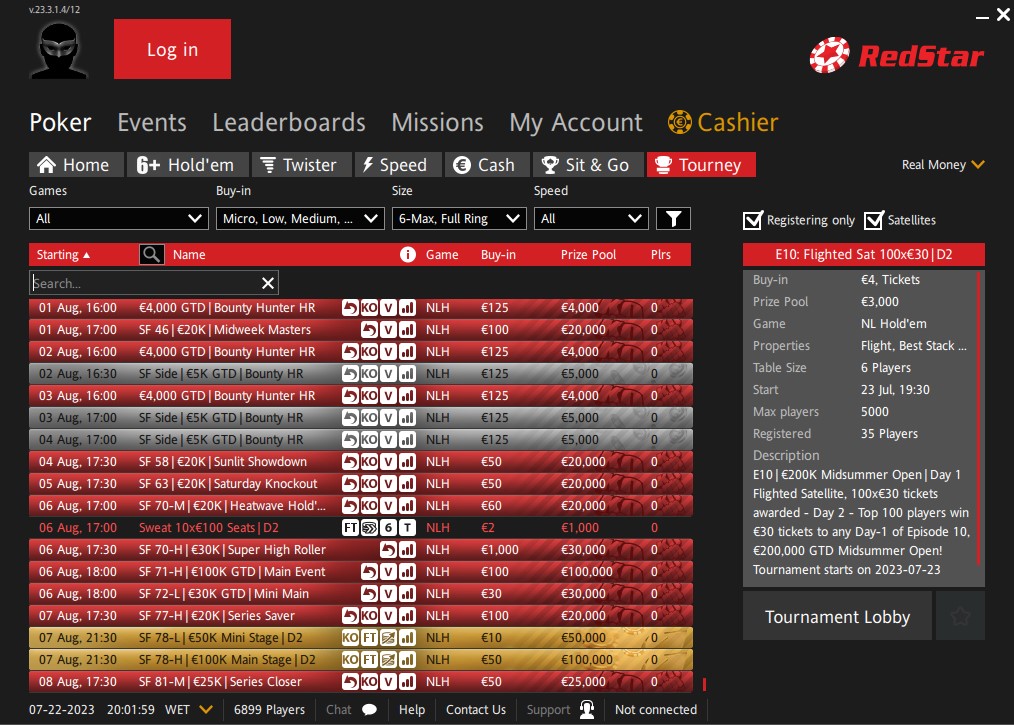Click the magnifier search icon beside Name
1014x725 pixels.
point(151,254)
